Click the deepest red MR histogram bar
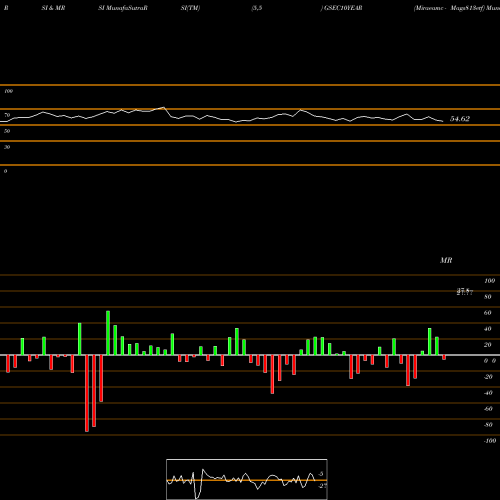This screenshot has height=500, width=500. click(87, 393)
